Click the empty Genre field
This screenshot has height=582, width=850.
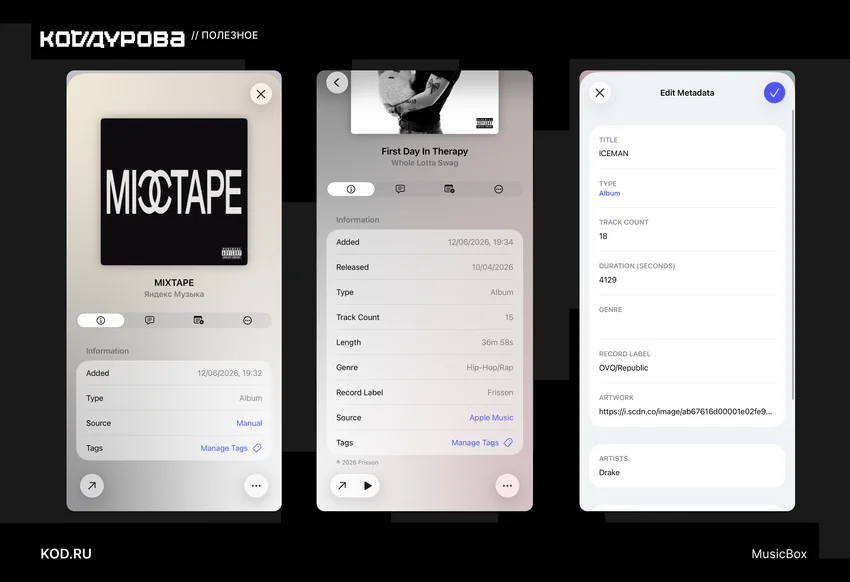pos(687,320)
